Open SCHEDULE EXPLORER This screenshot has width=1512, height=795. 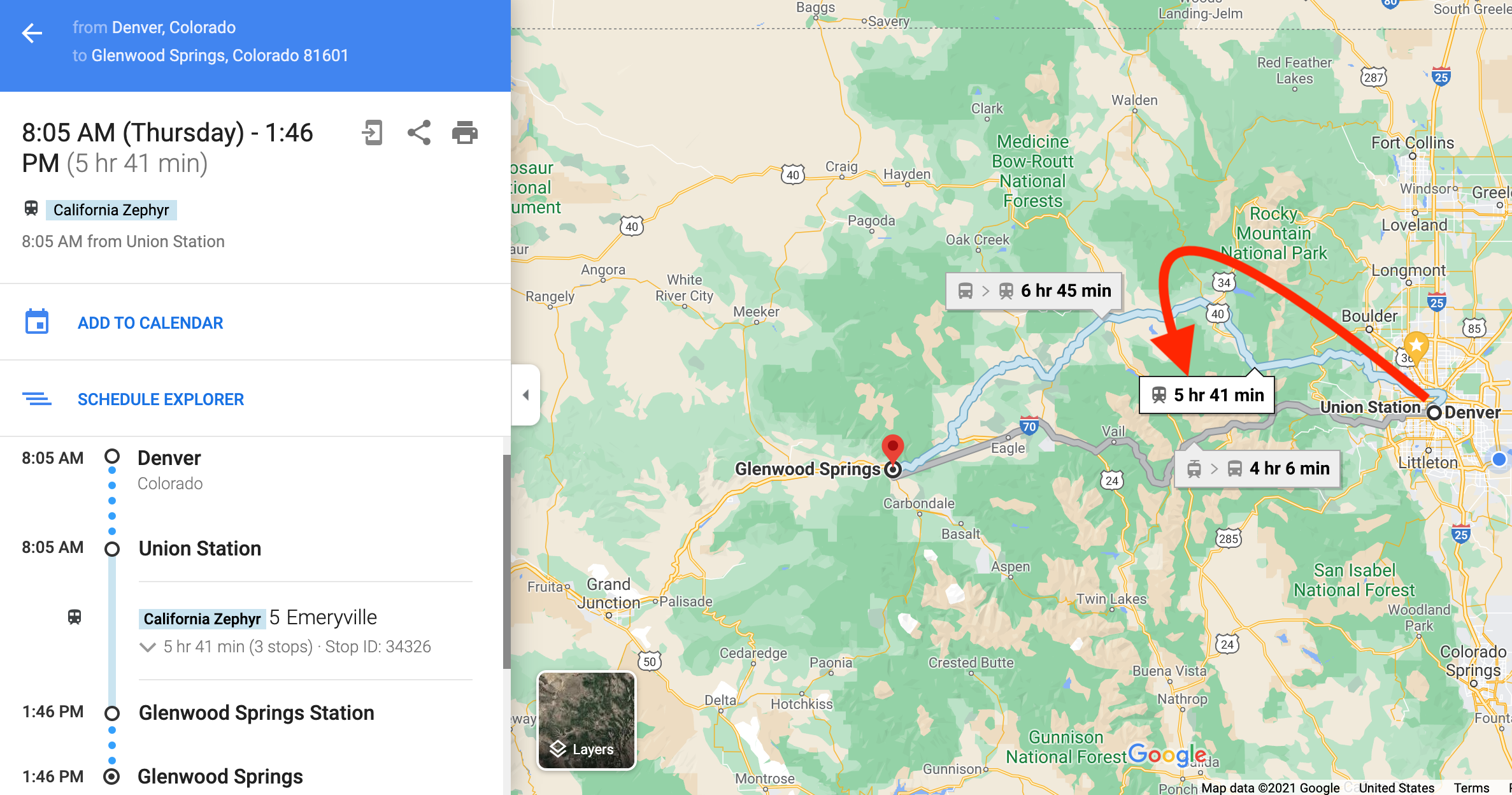point(160,399)
